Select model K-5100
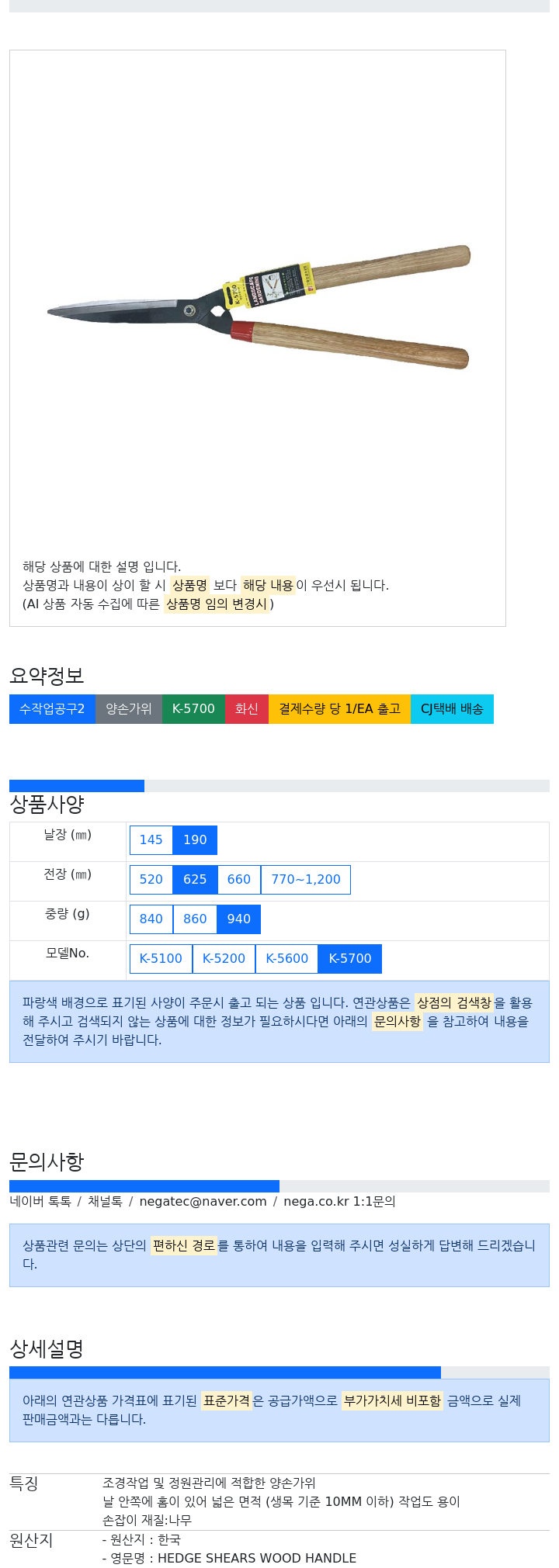This screenshot has height=1568, width=559. [x=161, y=959]
